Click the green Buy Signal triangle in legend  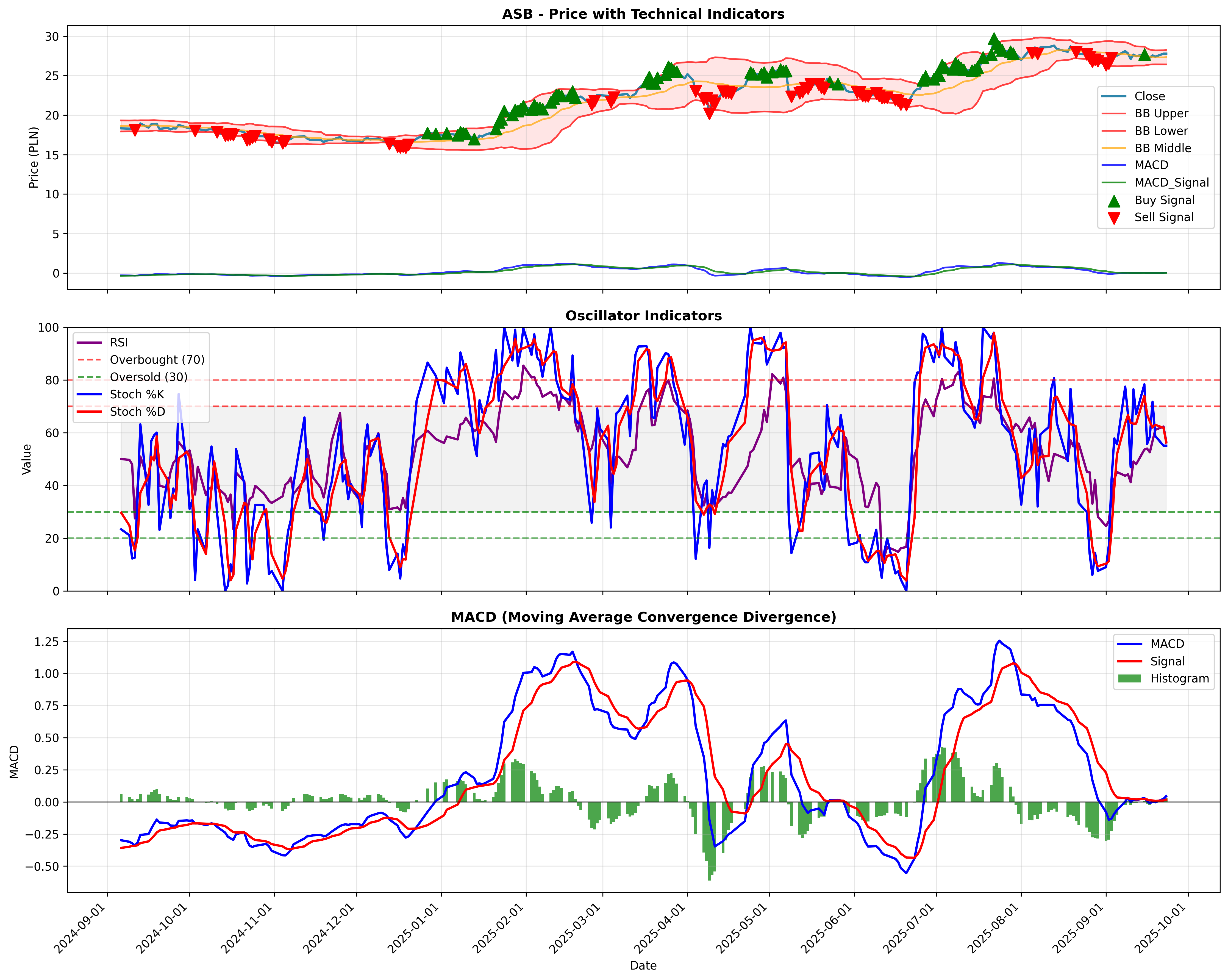pyautogui.click(x=1114, y=201)
